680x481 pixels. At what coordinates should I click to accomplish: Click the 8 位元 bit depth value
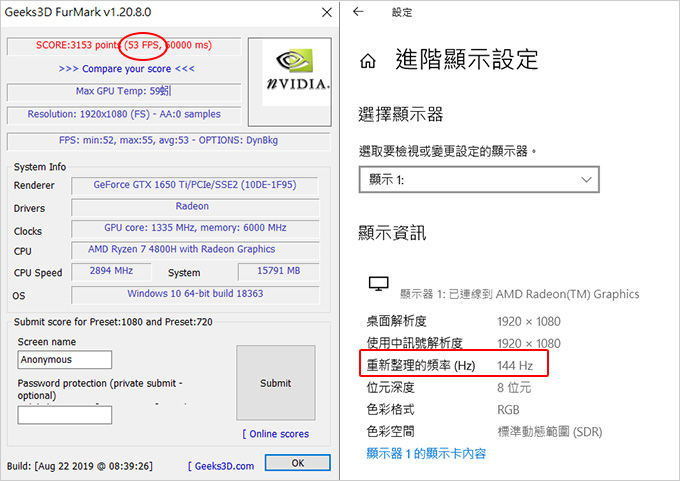point(514,387)
